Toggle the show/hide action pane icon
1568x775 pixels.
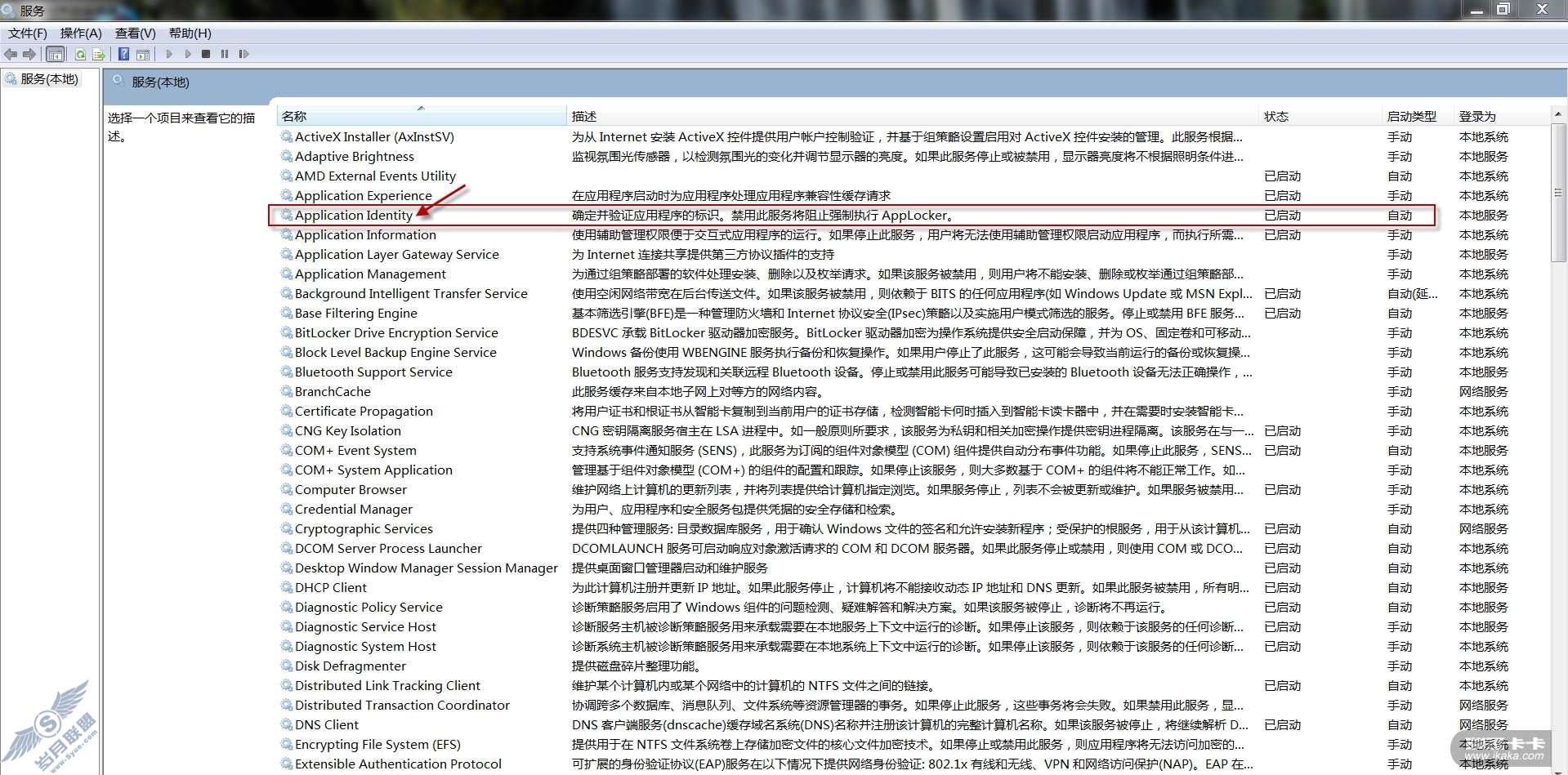143,55
